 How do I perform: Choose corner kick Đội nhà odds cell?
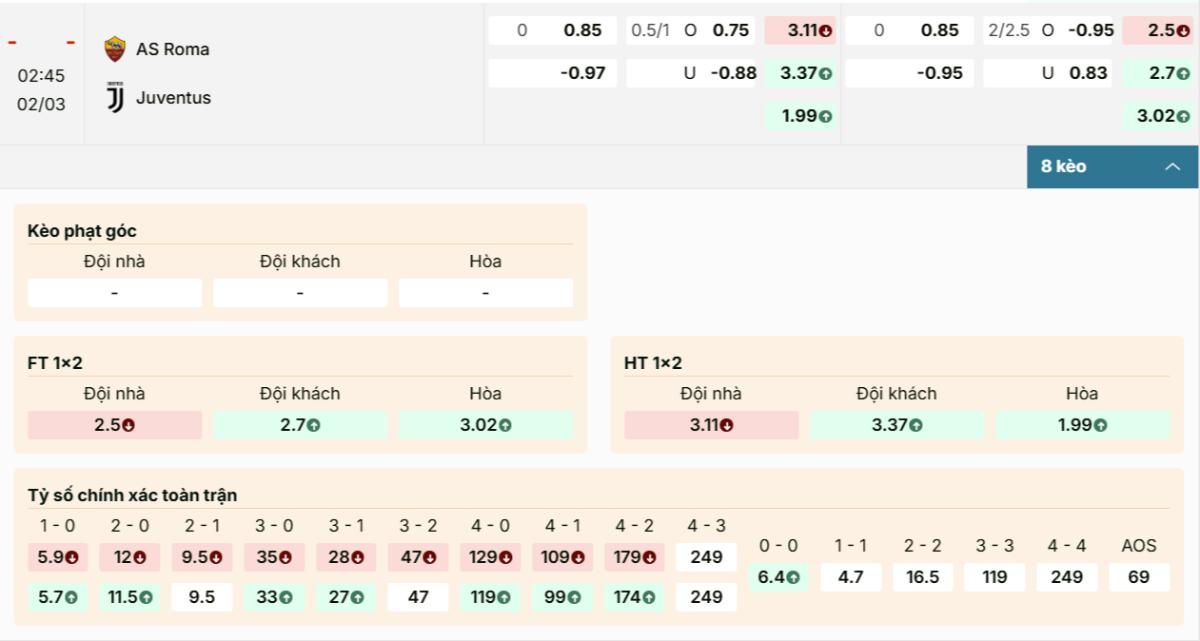[114, 293]
